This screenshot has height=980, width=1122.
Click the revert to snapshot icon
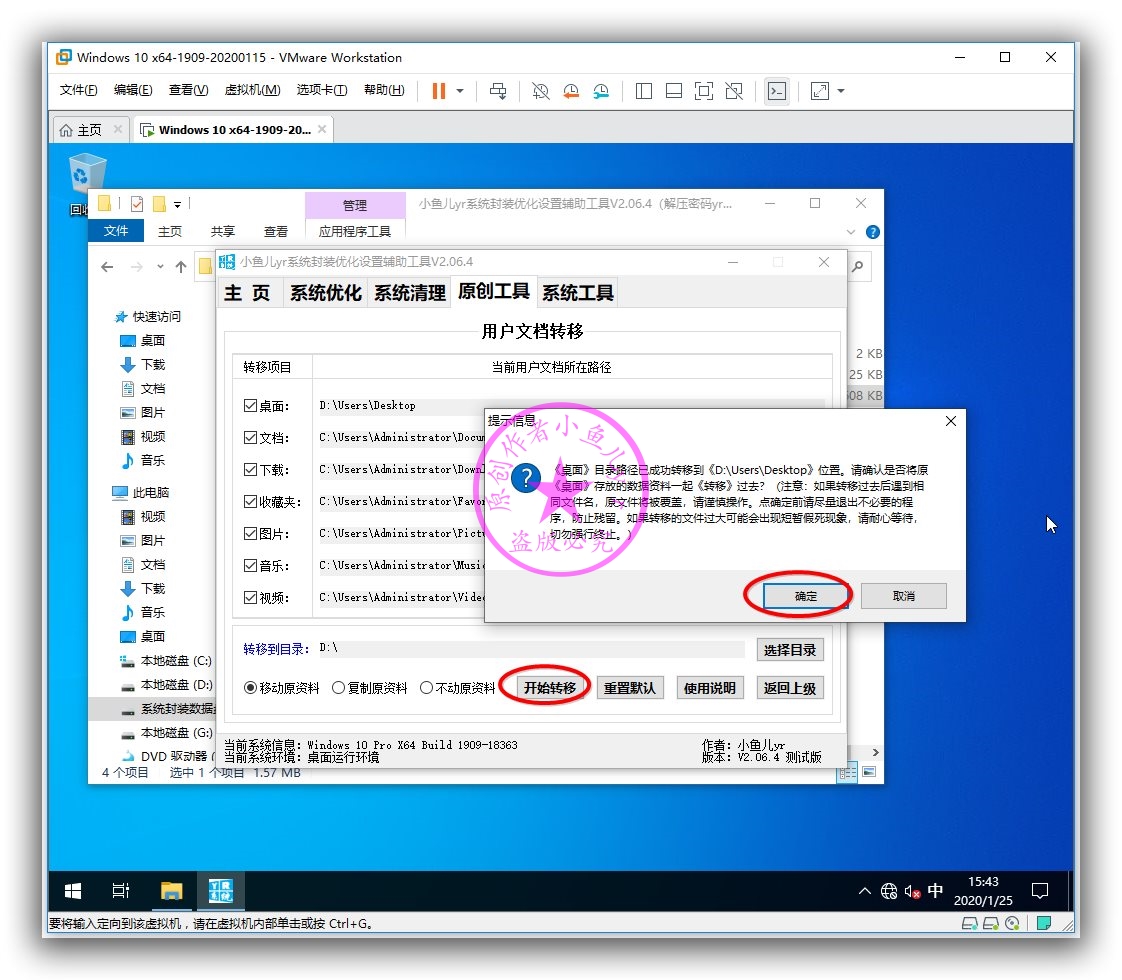571,91
